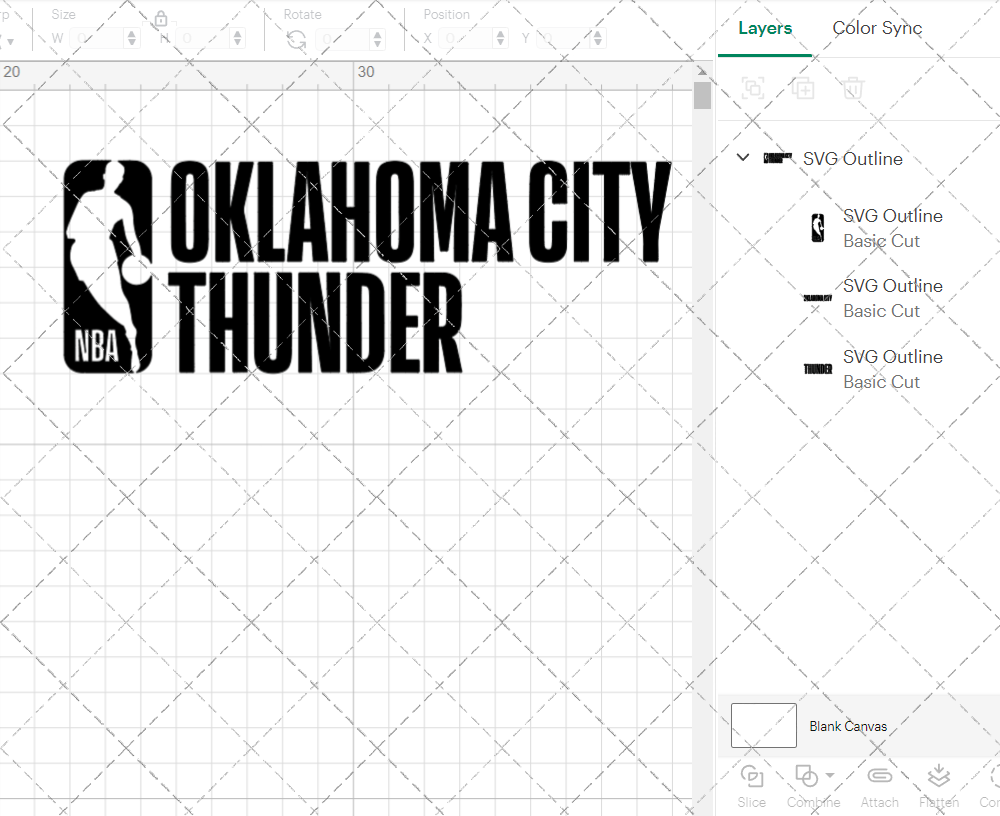Collapse the SVG Outline layer group
This screenshot has height=816, width=1000.
point(742,158)
